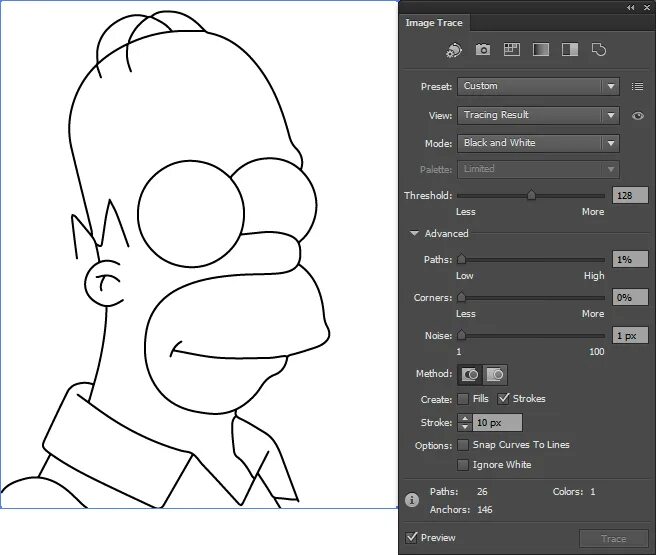Enable the Ignore White checkbox
Image resolution: width=656 pixels, height=555 pixels.
pyautogui.click(x=463, y=465)
